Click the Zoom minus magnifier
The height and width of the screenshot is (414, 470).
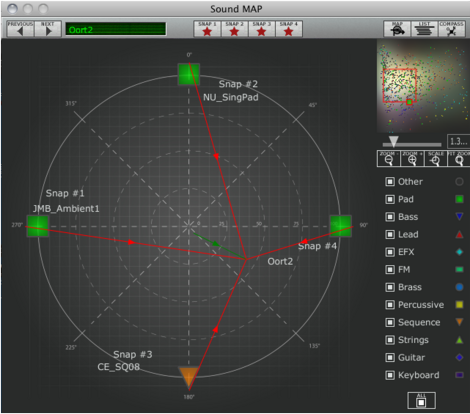388,158
